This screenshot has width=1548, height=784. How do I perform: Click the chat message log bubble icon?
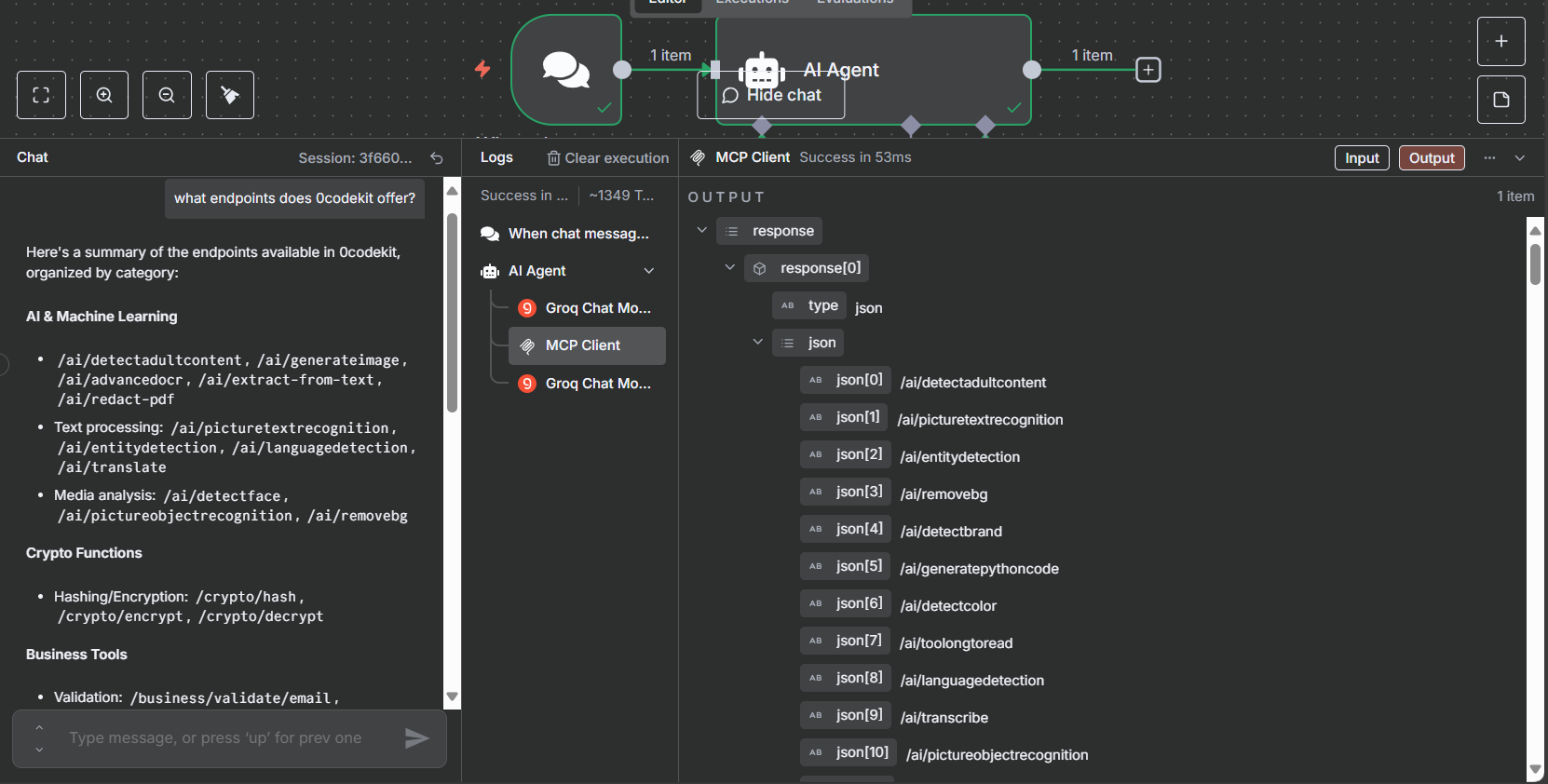click(490, 234)
